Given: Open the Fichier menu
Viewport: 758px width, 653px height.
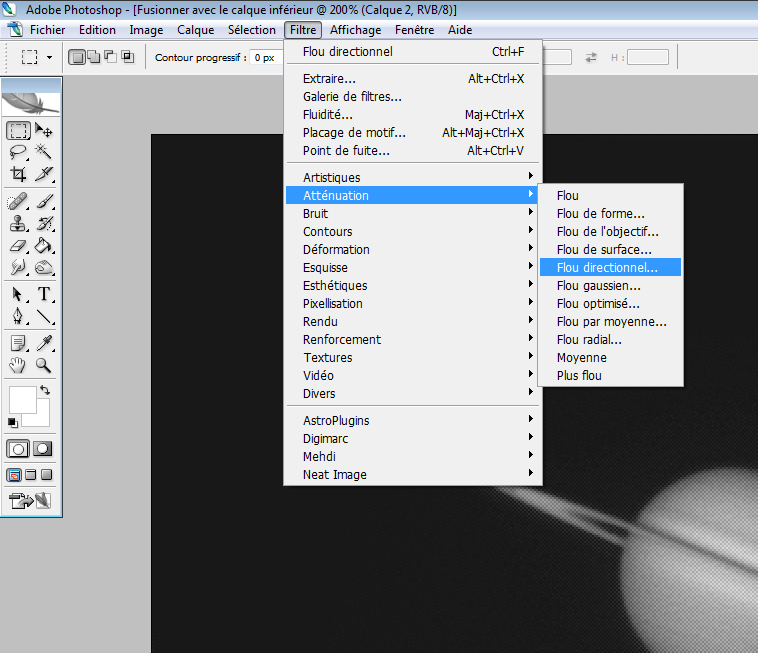Looking at the screenshot, I should click(x=47, y=30).
